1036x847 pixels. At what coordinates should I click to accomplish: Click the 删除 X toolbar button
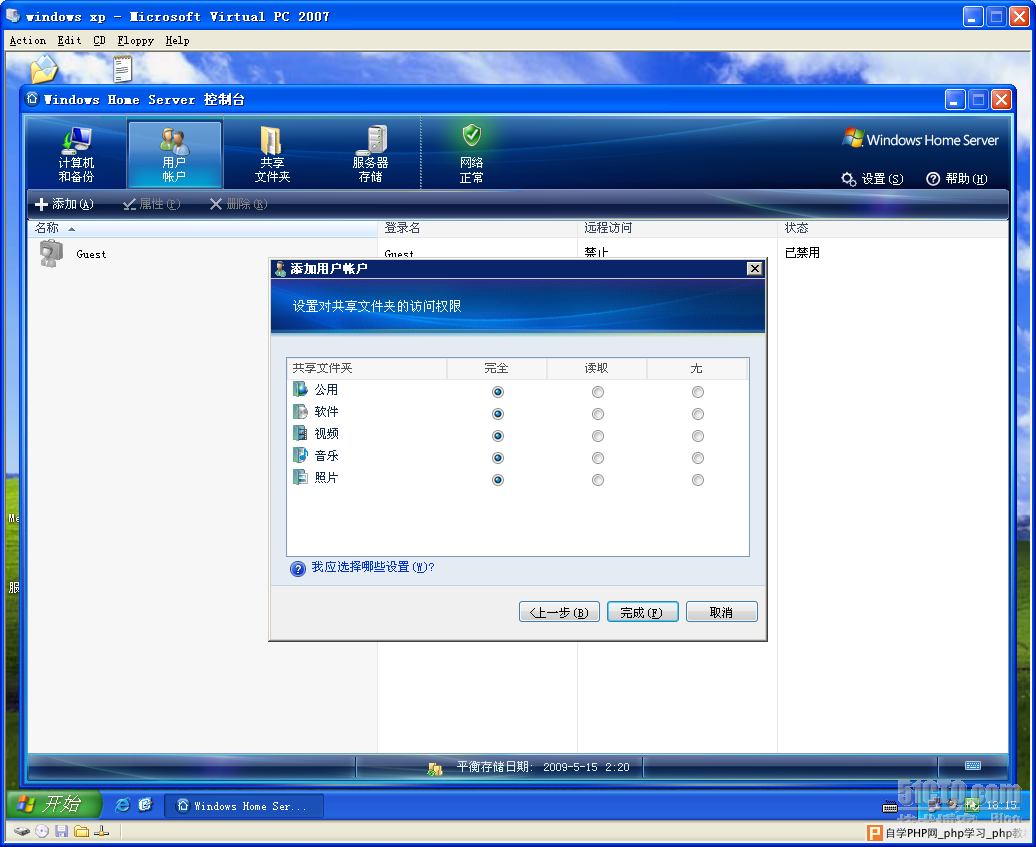239,204
